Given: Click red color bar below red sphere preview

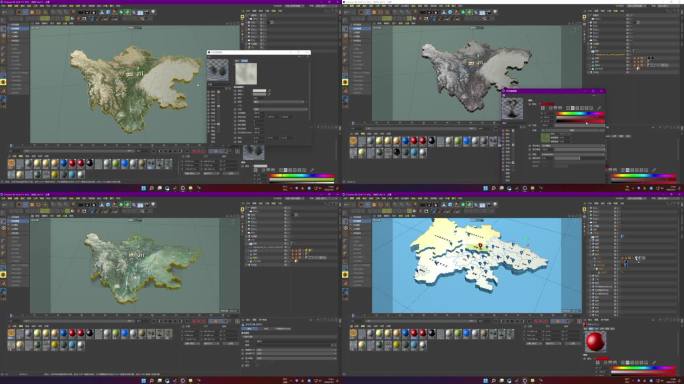Looking at the screenshot, I should coord(601,358).
